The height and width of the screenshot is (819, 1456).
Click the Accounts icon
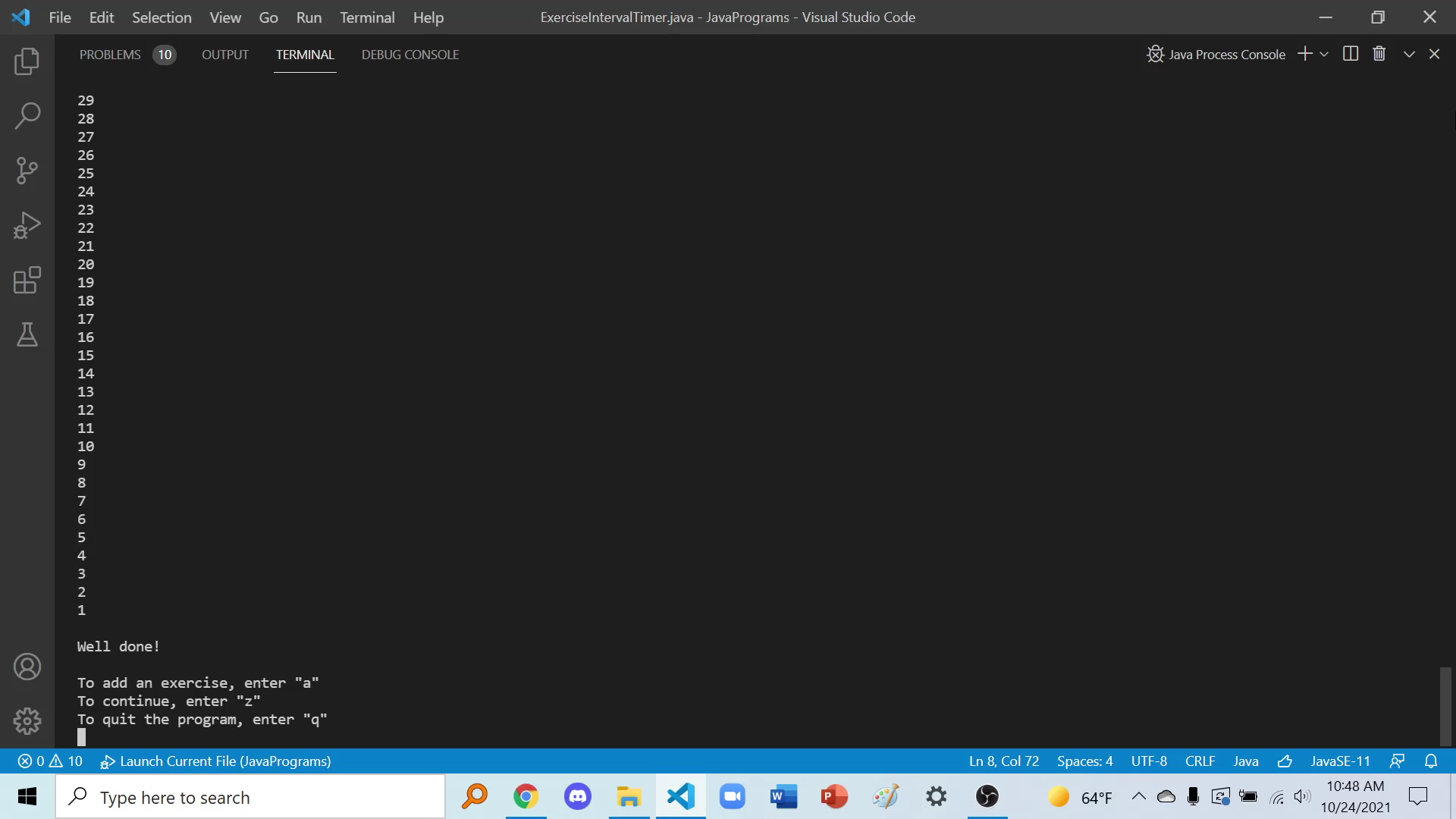coord(27,667)
